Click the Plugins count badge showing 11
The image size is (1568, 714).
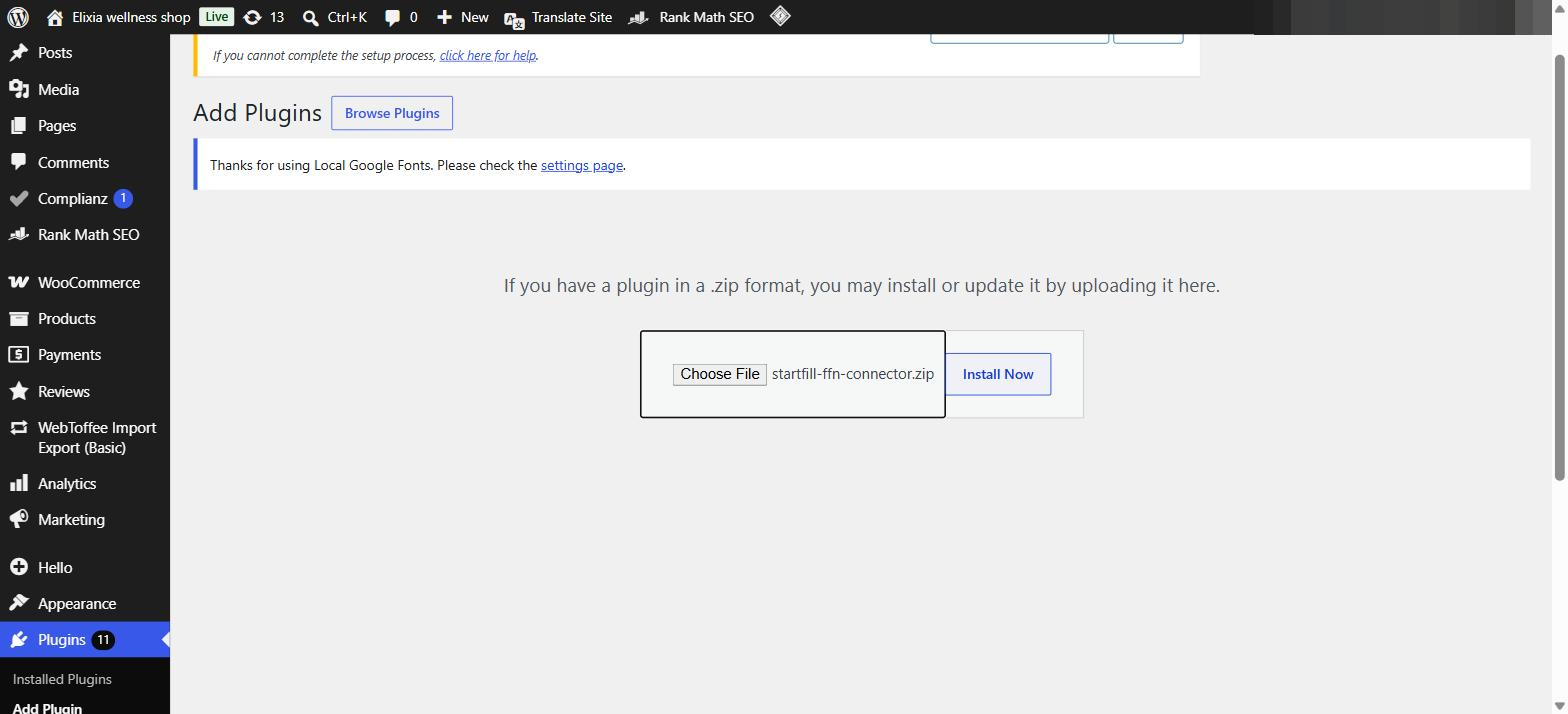pyautogui.click(x=103, y=640)
